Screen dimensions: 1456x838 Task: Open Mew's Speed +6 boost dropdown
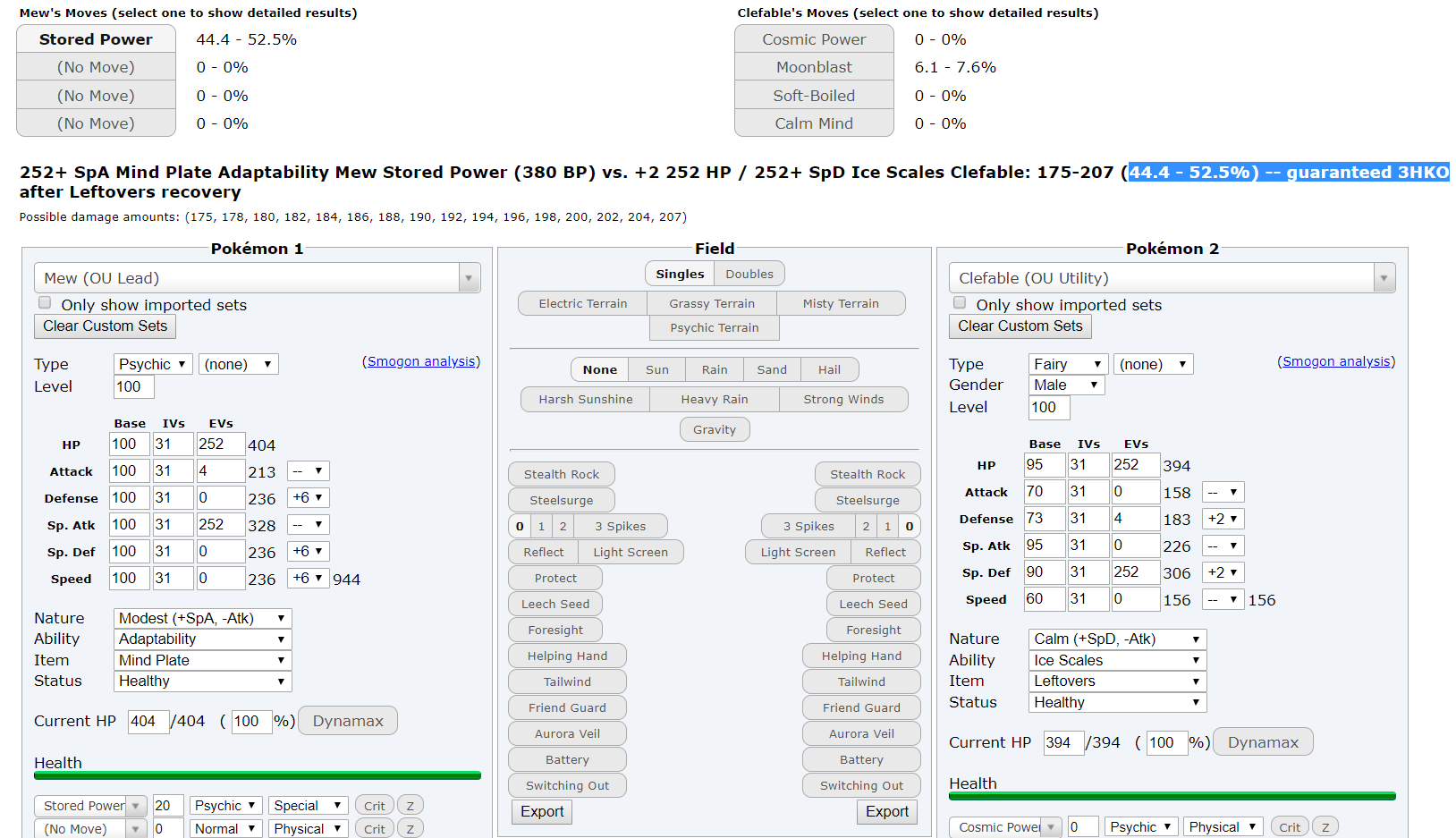(309, 578)
